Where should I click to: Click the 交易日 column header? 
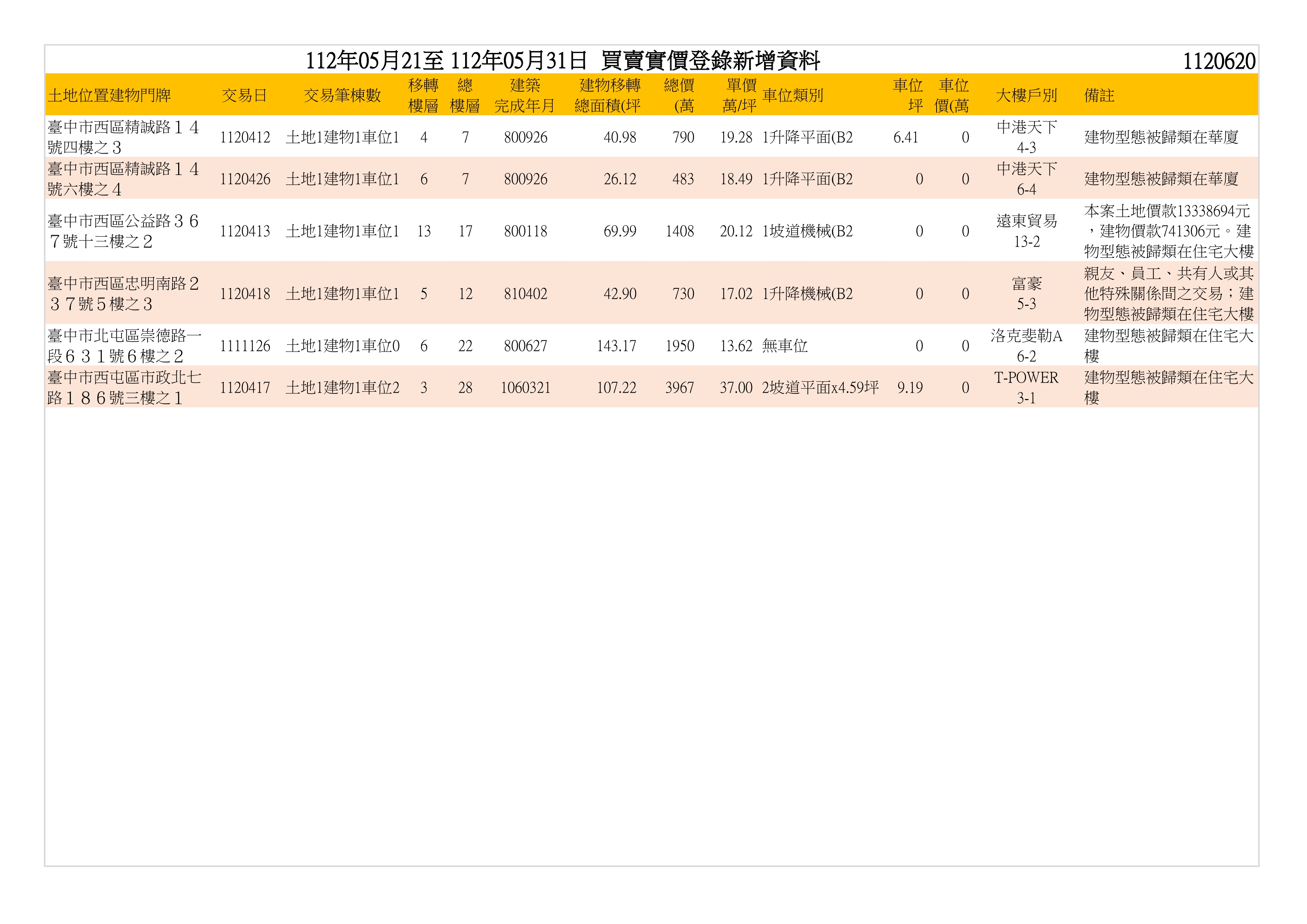click(x=245, y=95)
